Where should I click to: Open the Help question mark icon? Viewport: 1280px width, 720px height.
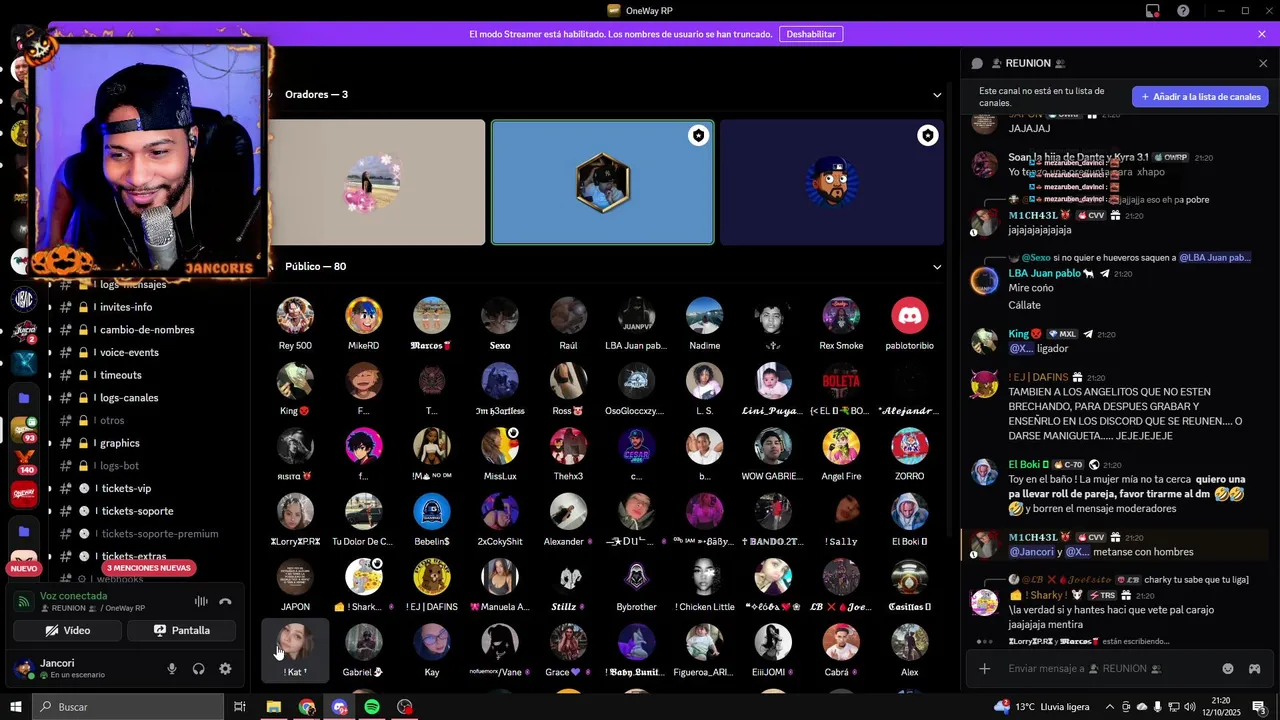1183,11
